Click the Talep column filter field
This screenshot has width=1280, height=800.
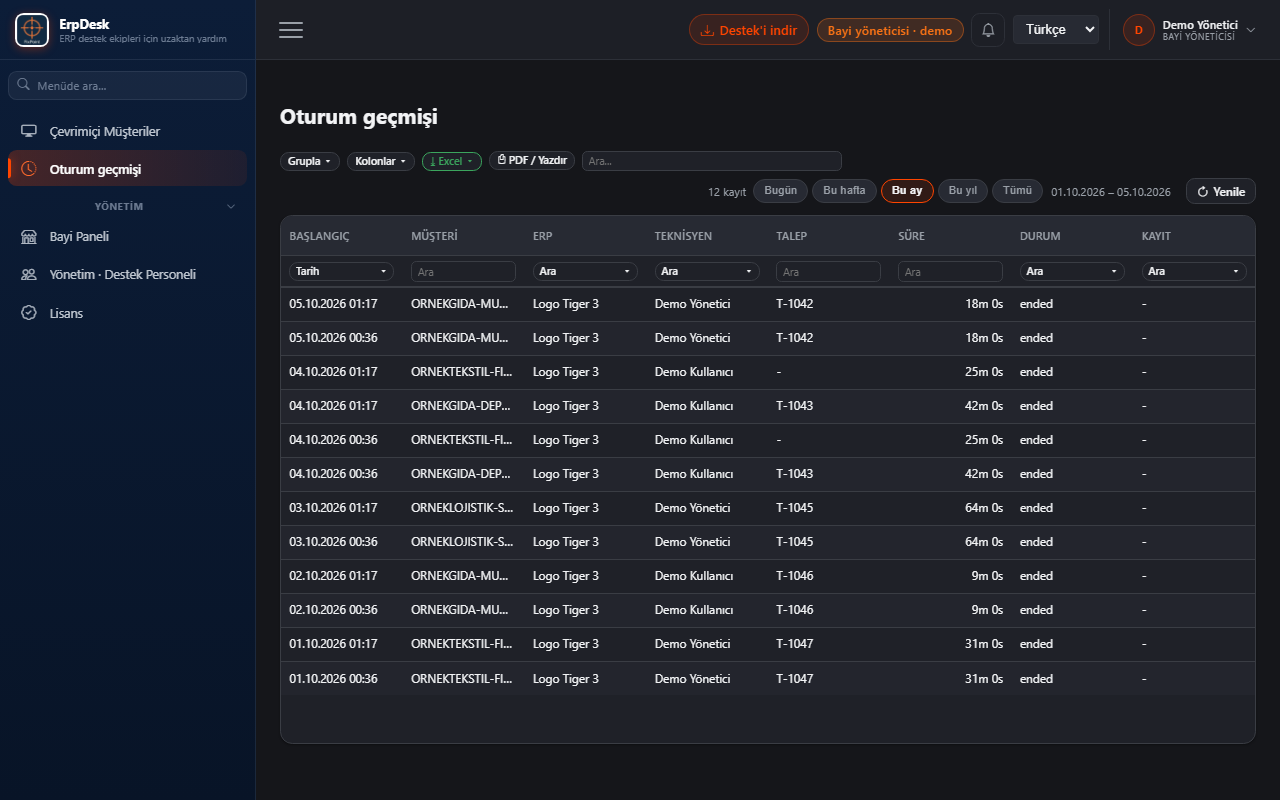pos(828,271)
